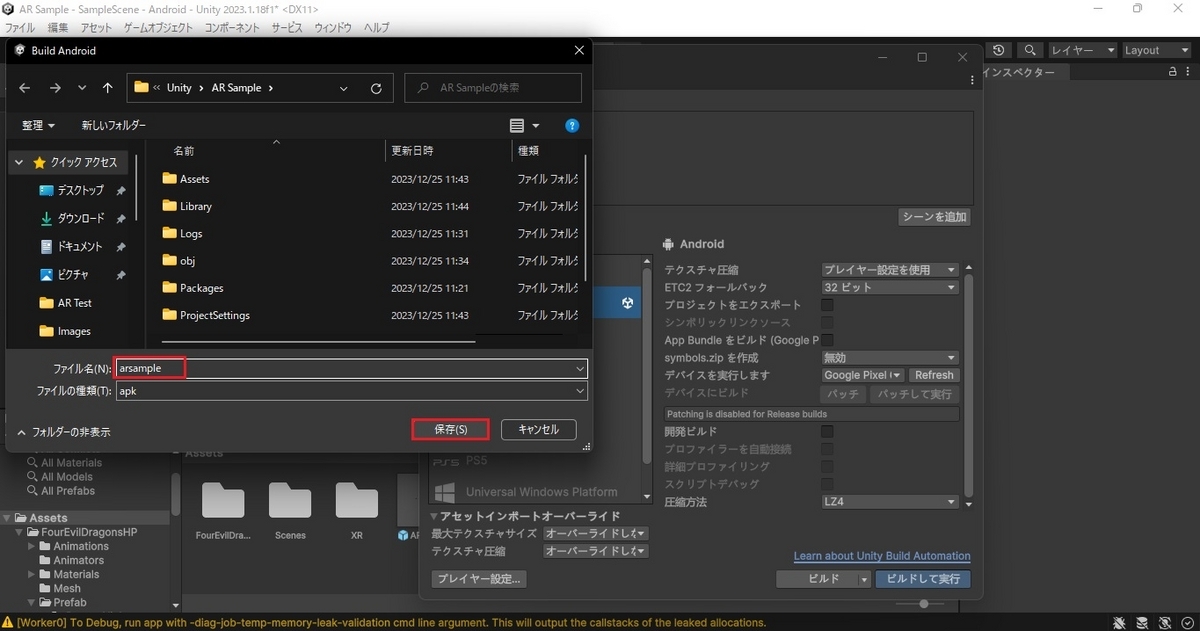This screenshot has height=631, width=1200.
Task: Select the obj folder in the file list
Action: tap(187, 260)
